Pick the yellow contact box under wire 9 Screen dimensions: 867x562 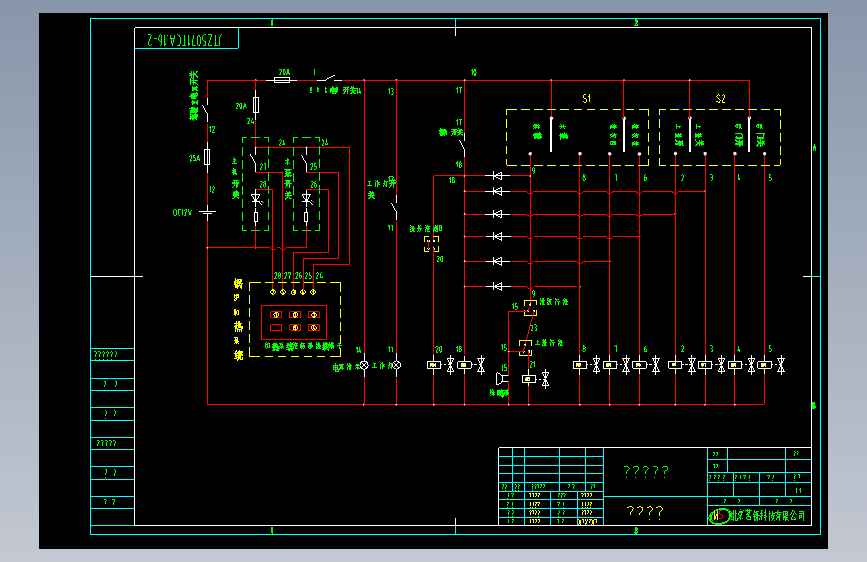click(x=530, y=308)
